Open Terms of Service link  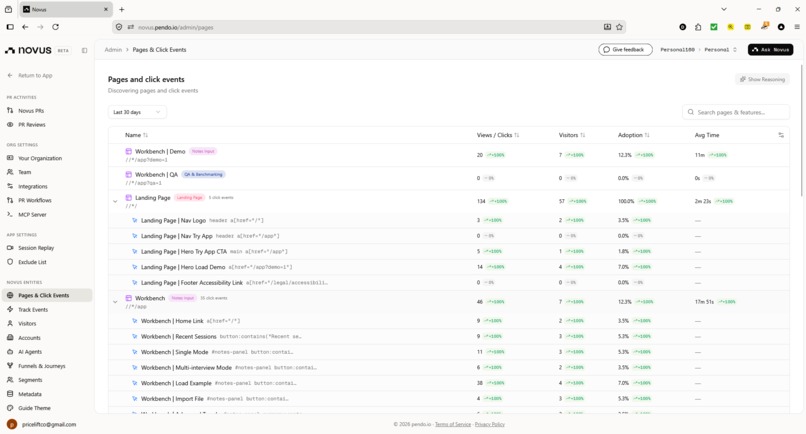pos(453,424)
